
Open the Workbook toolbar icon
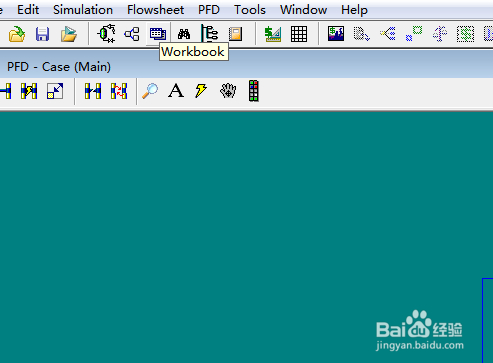point(158,34)
